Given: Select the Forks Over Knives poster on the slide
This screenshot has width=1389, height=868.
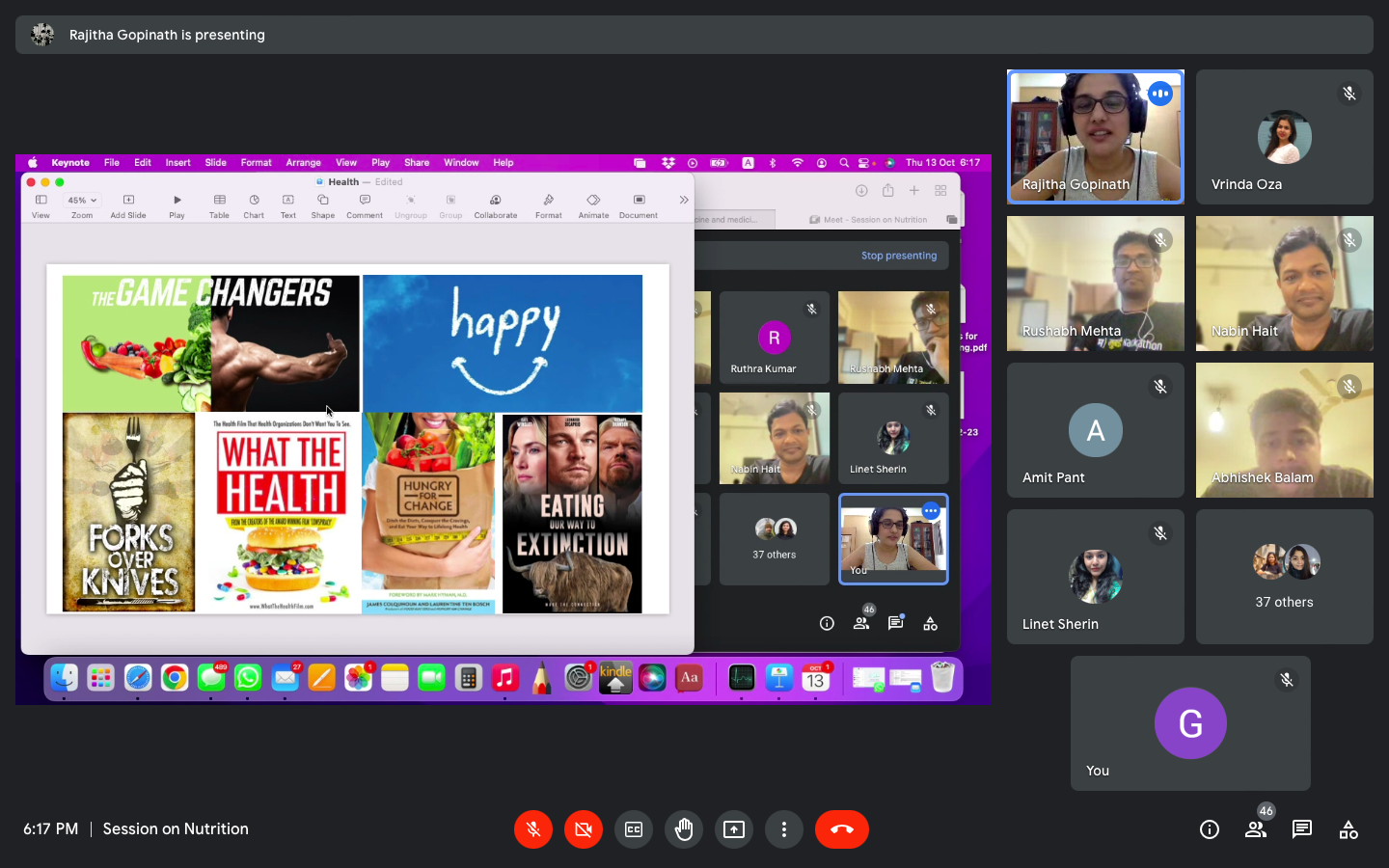Looking at the screenshot, I should tap(128, 512).
